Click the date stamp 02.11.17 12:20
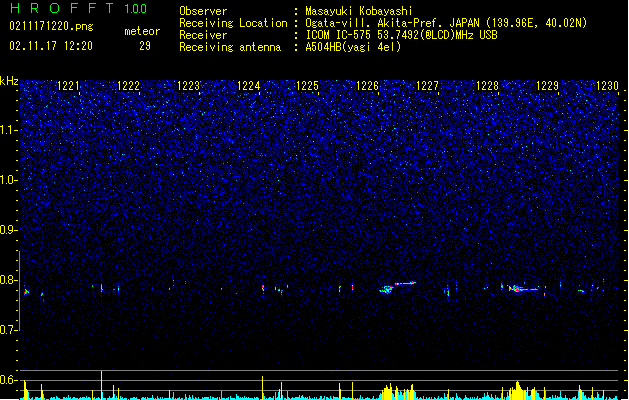Screen dimensions: 629x400 (x=51, y=46)
